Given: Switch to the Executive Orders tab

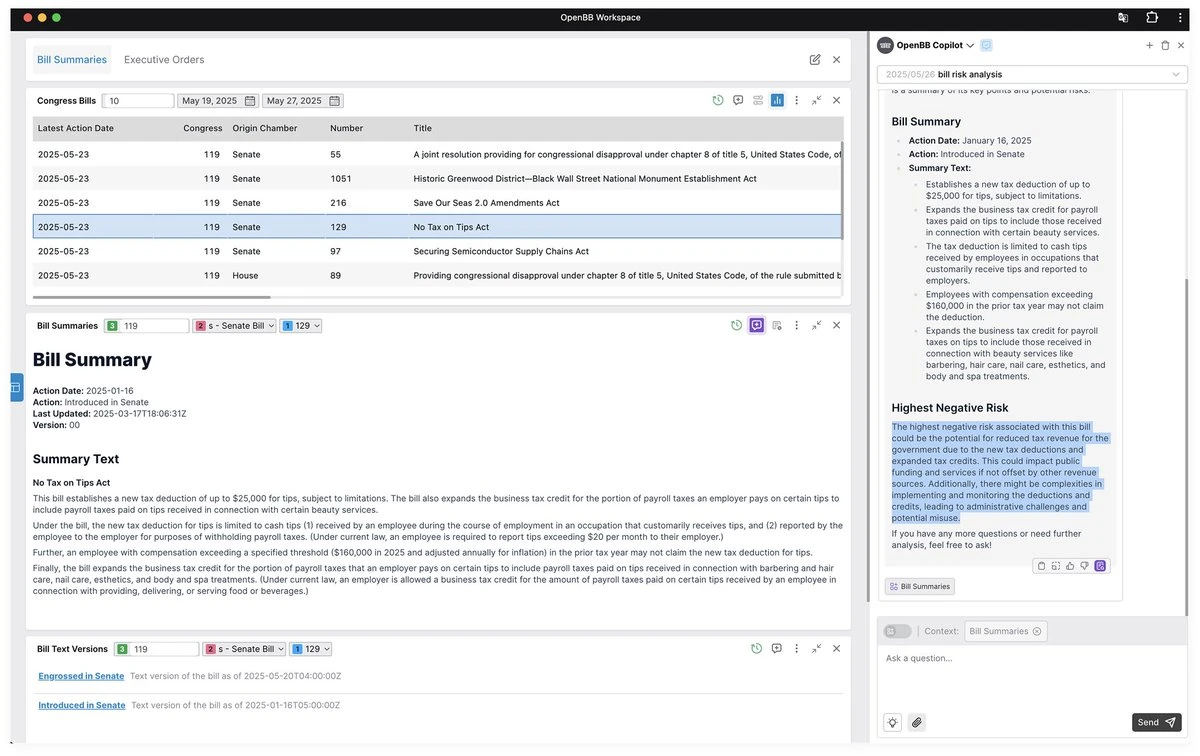Looking at the screenshot, I should point(164,60).
